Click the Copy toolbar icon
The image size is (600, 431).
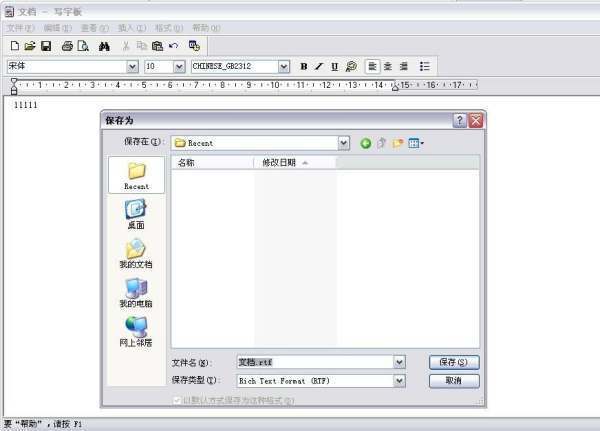(x=142, y=46)
